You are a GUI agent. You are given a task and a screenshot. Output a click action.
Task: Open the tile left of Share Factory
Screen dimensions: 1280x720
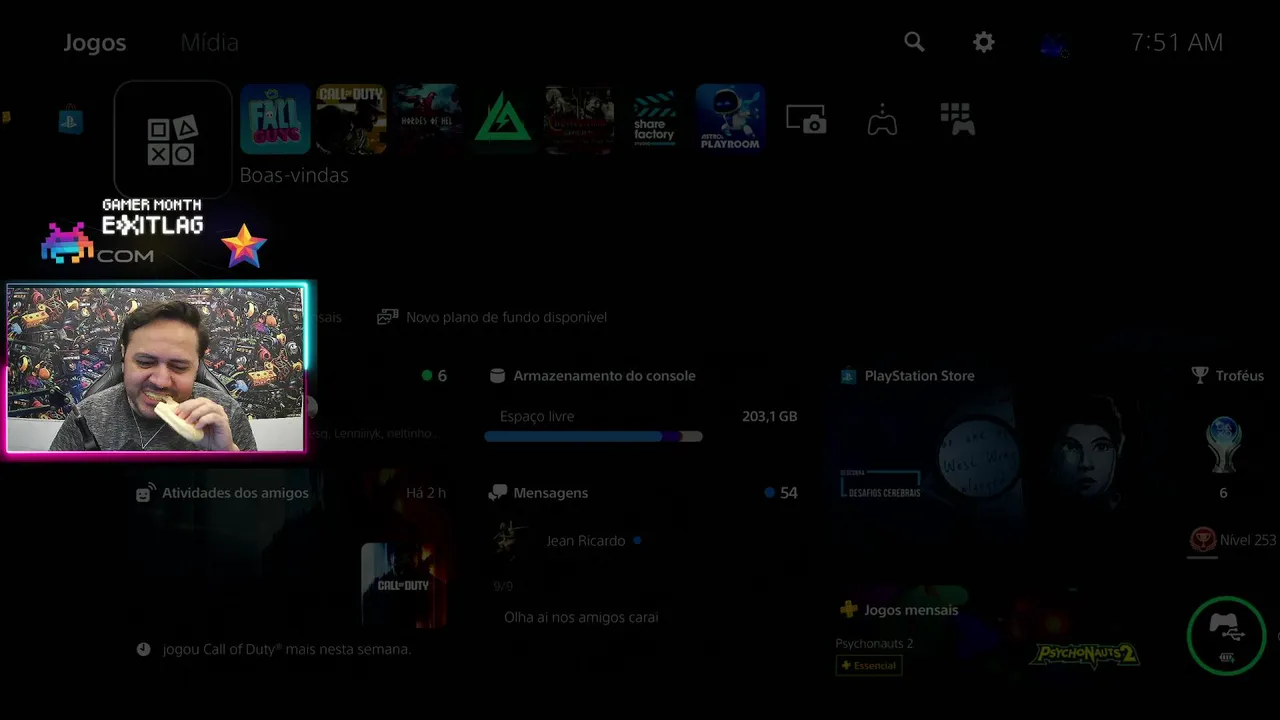click(579, 119)
